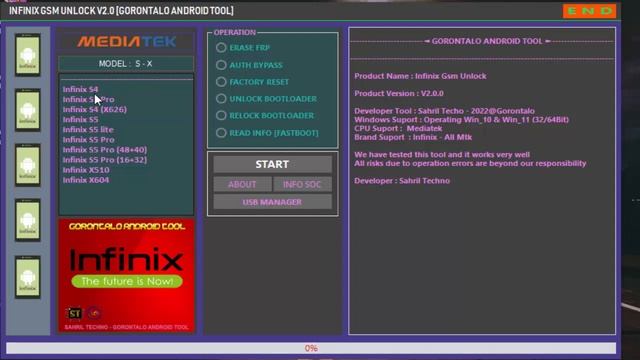Click the Infinix 'The future is Now!' banner
This screenshot has height=360, width=640.
coord(127,276)
